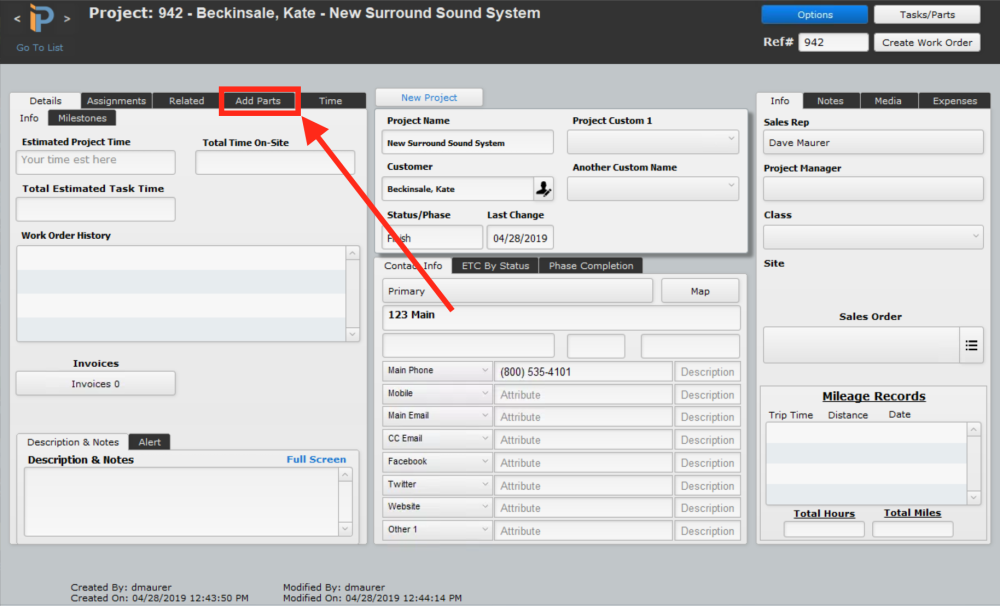Image resolution: width=1000 pixels, height=606 pixels.
Task: Switch to the Notes tab
Action: 830,101
